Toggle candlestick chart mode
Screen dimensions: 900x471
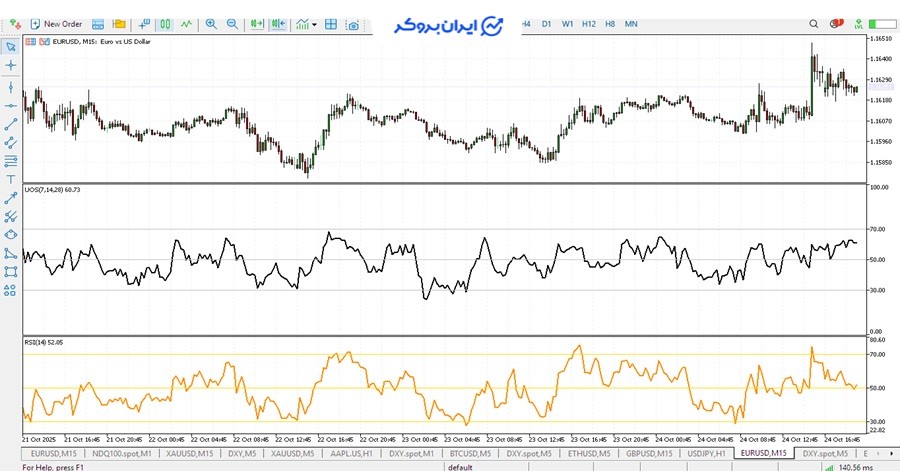(166, 23)
